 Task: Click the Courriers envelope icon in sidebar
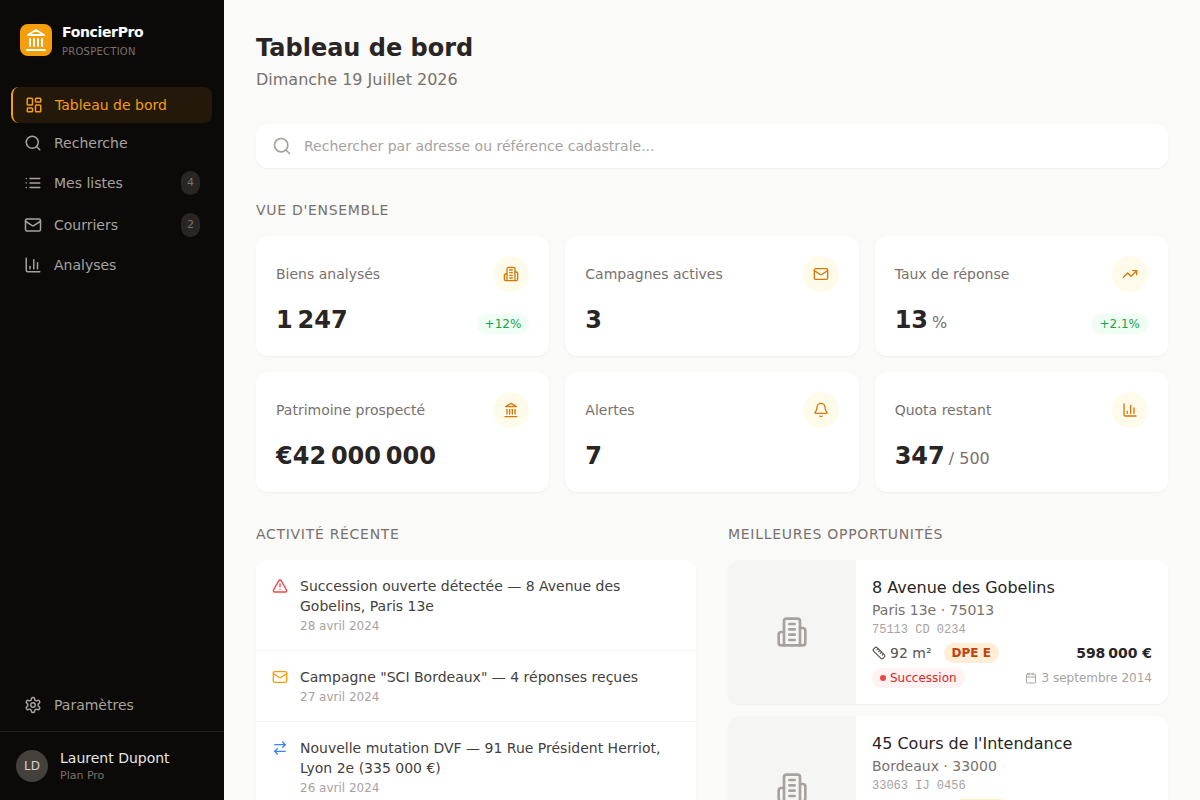click(x=33, y=225)
